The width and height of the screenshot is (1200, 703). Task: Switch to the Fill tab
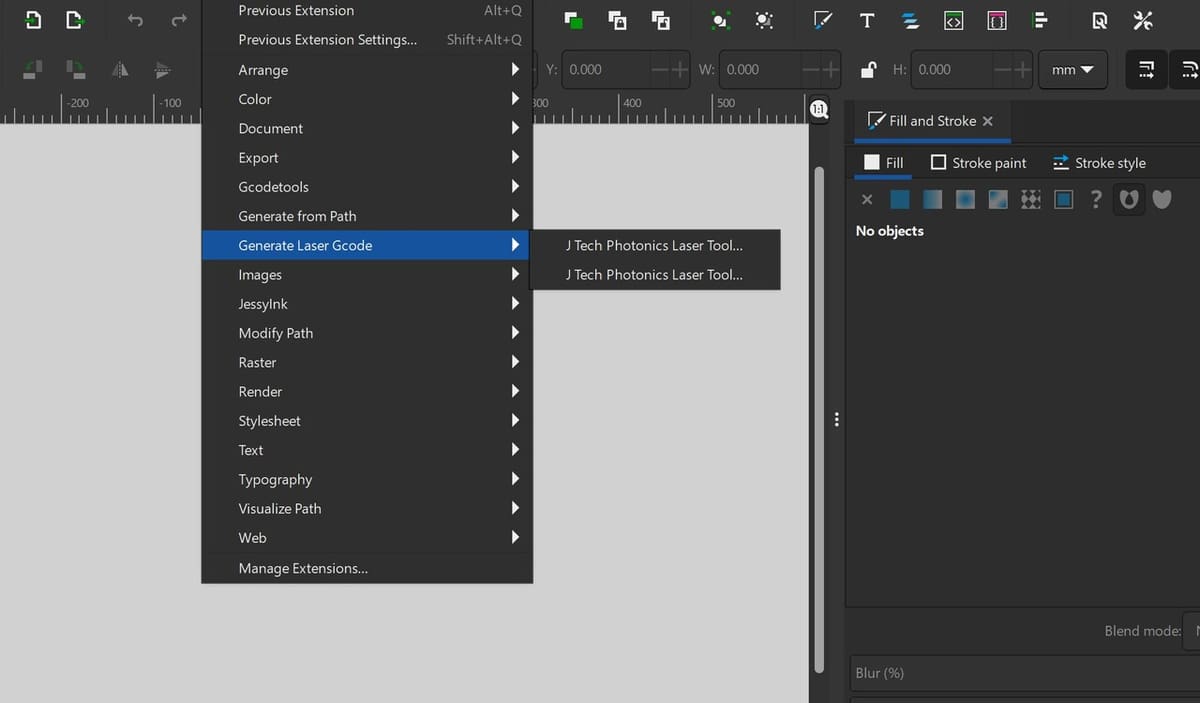(x=883, y=163)
